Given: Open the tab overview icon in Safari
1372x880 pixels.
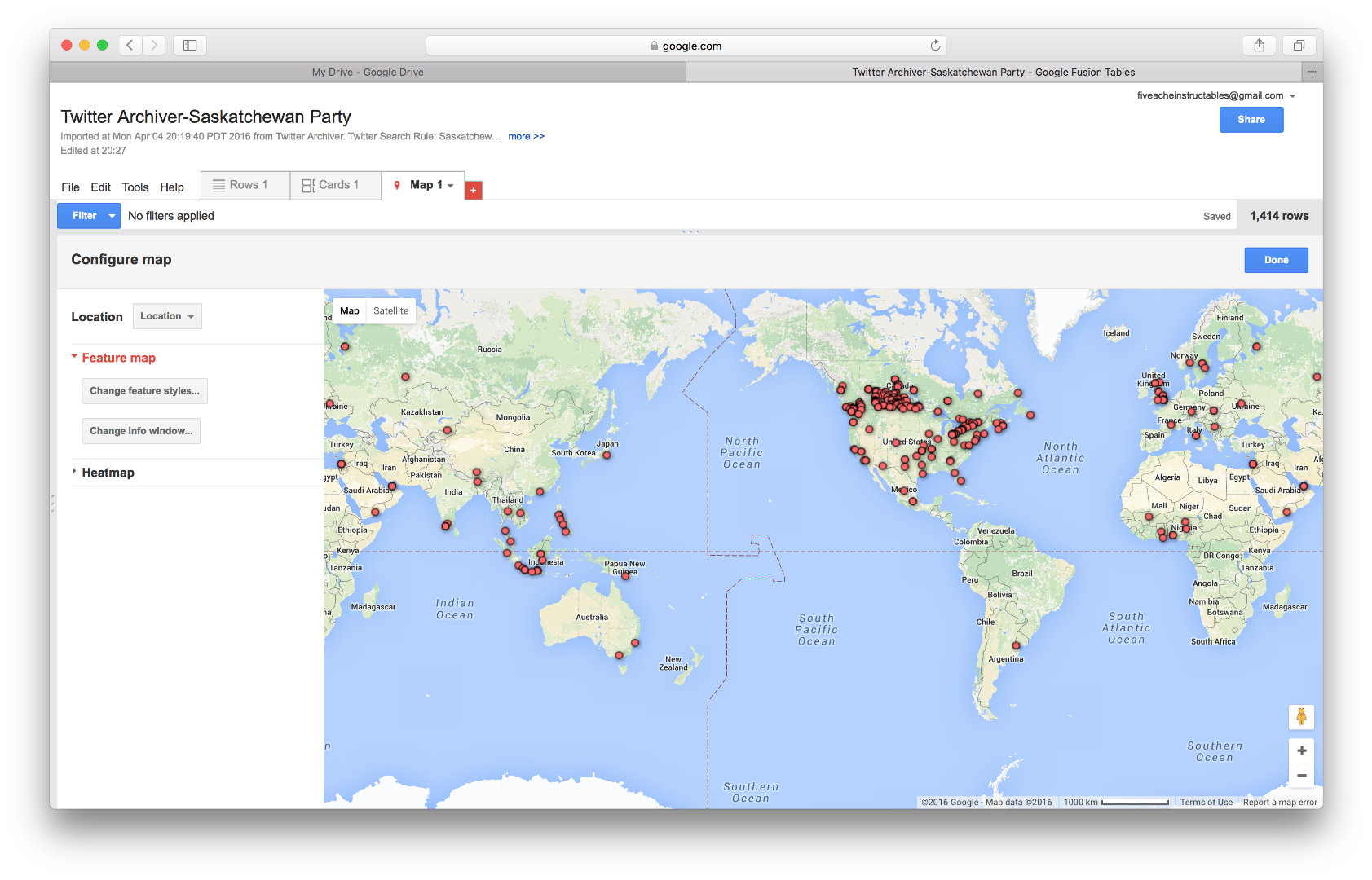Looking at the screenshot, I should 1299,45.
